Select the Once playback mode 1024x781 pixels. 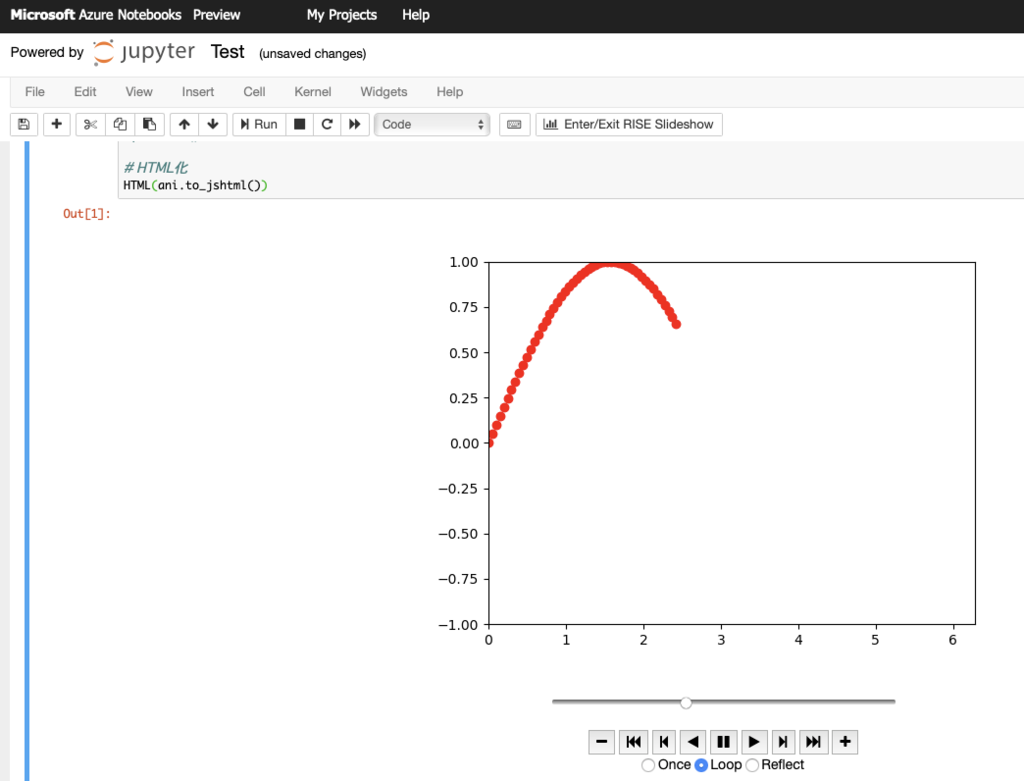(x=648, y=764)
